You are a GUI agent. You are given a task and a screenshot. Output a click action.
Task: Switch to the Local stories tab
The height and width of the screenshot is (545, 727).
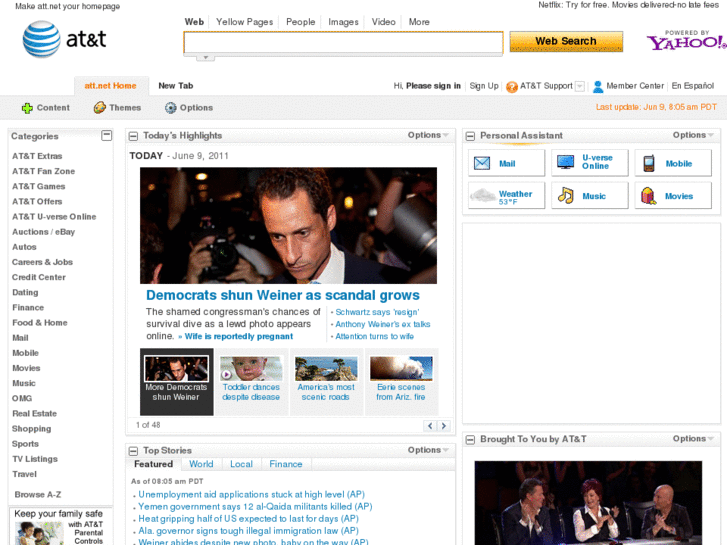tap(241, 464)
